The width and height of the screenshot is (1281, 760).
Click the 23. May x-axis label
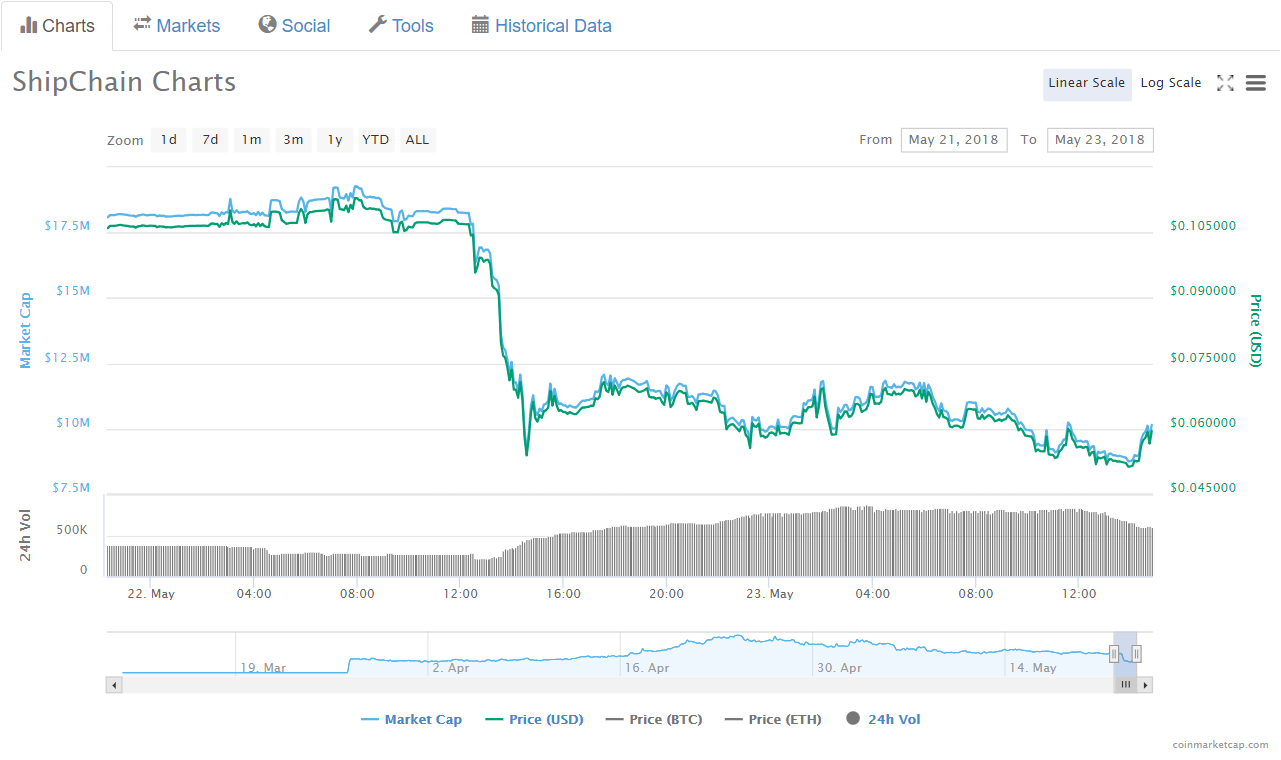coord(770,594)
